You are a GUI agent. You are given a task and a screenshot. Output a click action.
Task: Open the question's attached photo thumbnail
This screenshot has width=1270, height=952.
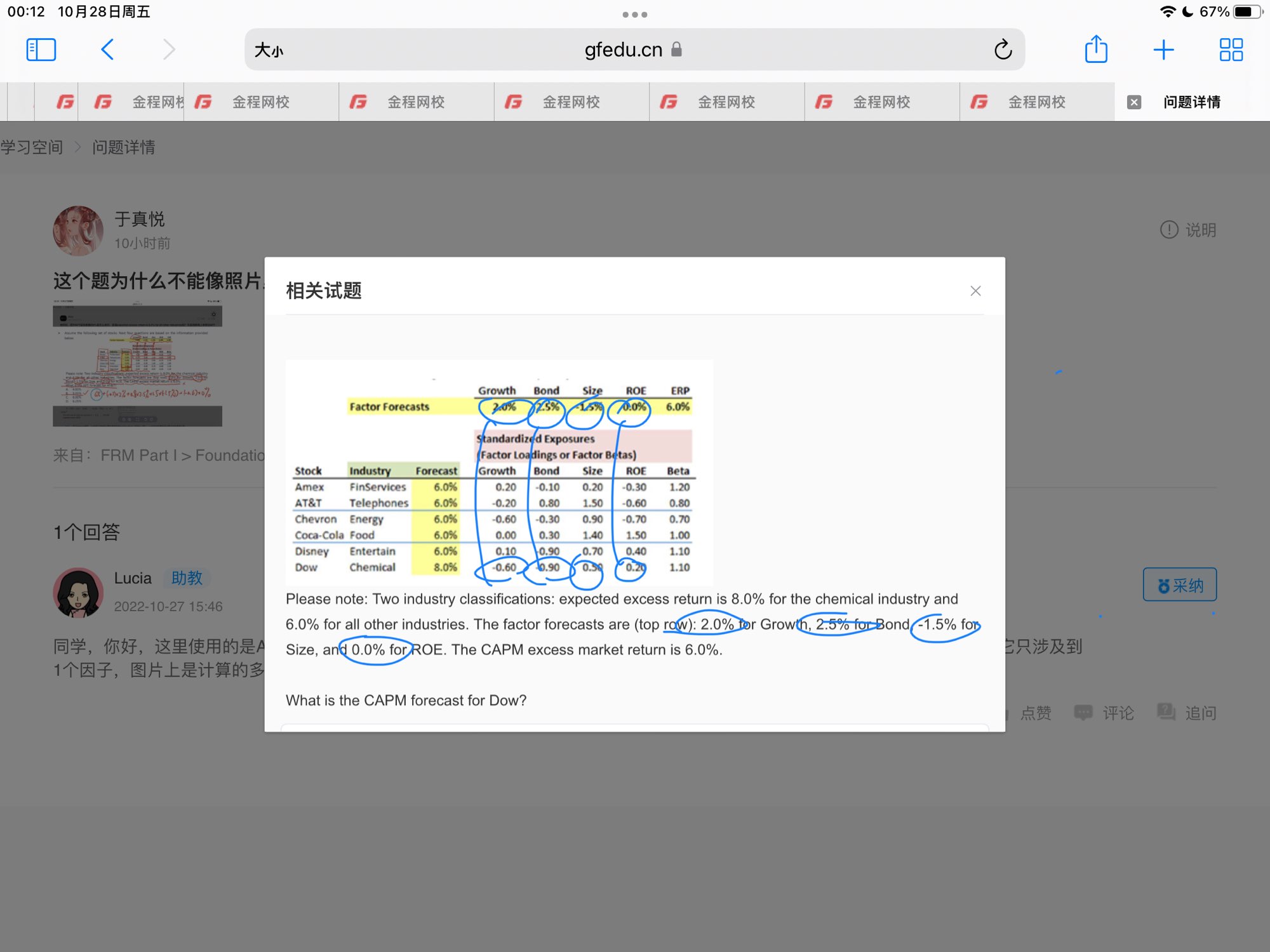pos(137,366)
